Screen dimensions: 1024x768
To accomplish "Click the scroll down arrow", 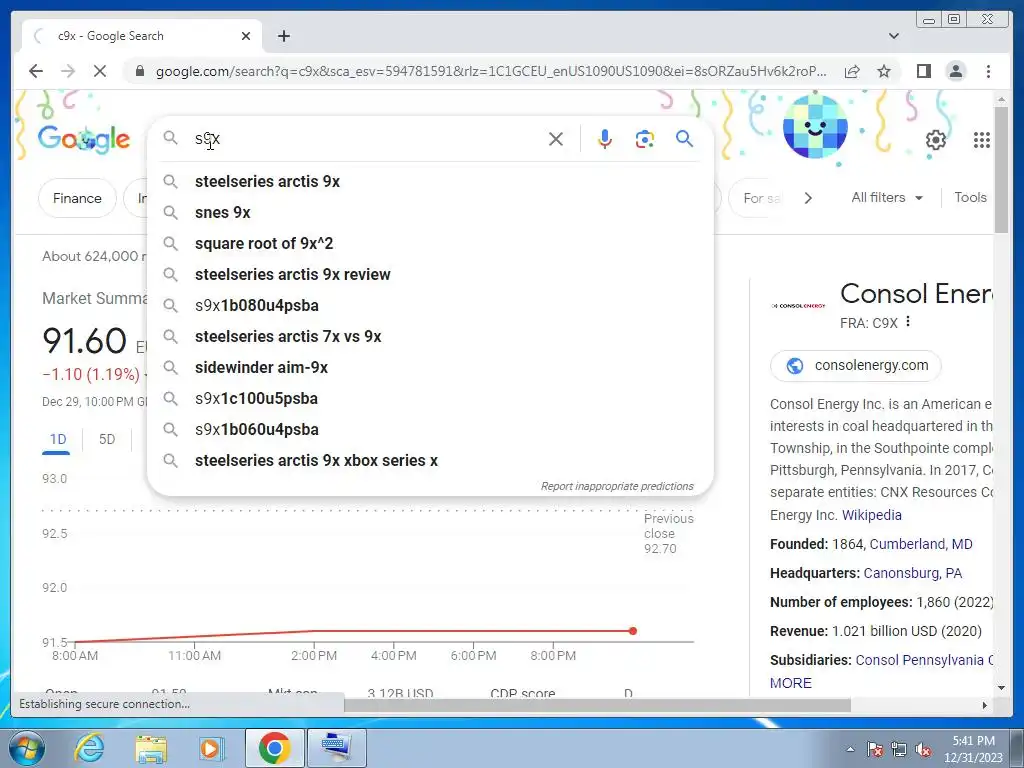I will (1001, 688).
